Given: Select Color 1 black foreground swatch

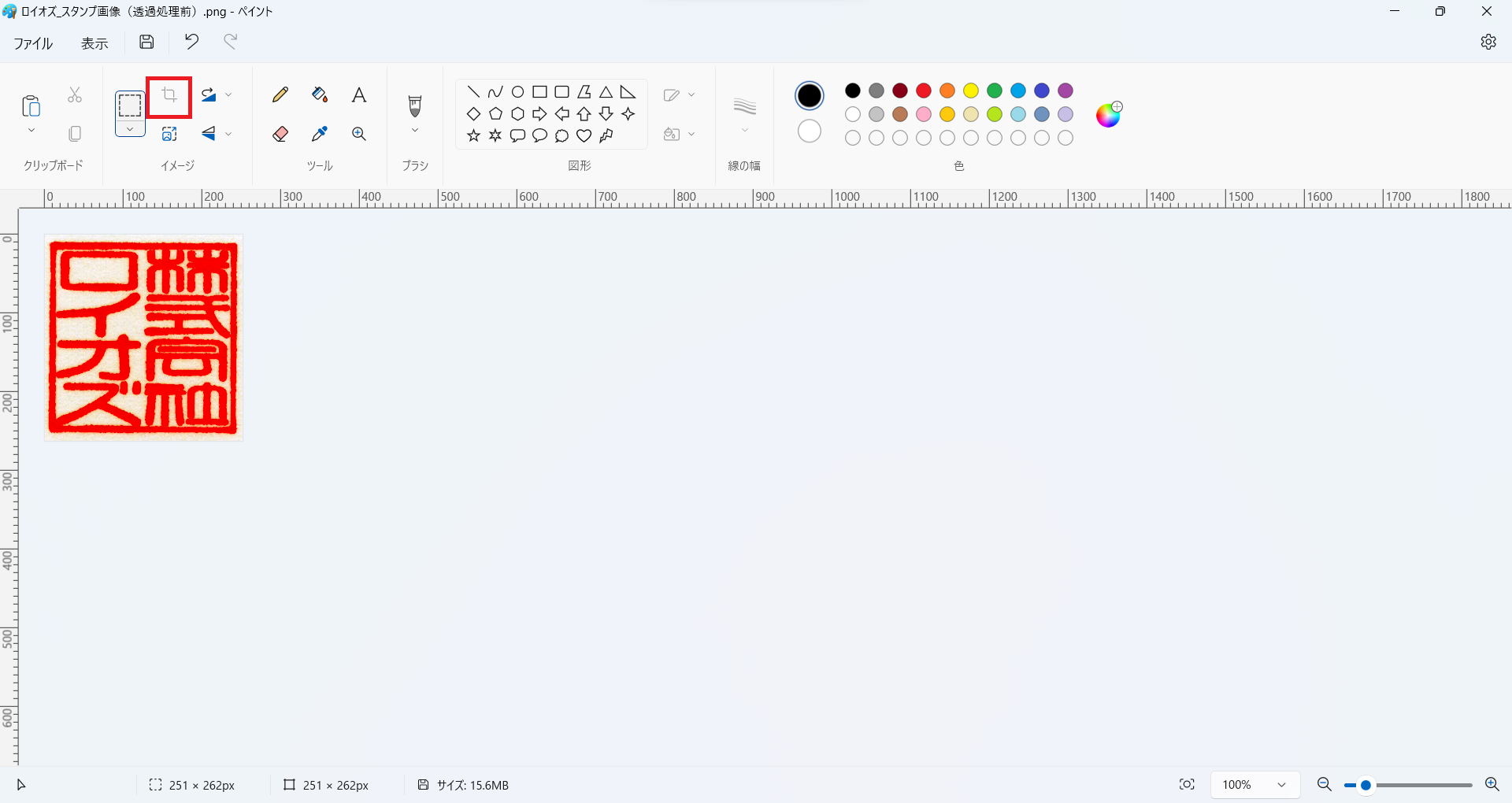Looking at the screenshot, I should 810,96.
